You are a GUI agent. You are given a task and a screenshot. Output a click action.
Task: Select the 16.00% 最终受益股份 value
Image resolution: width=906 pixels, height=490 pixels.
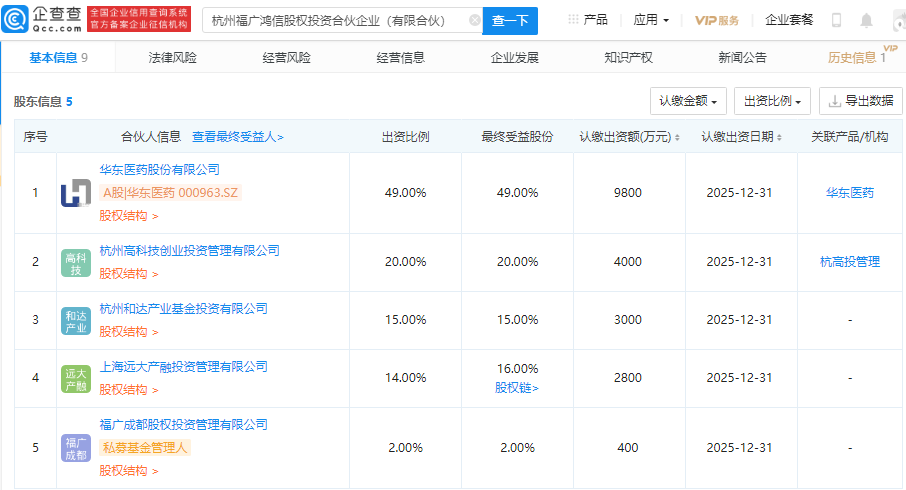click(517, 368)
